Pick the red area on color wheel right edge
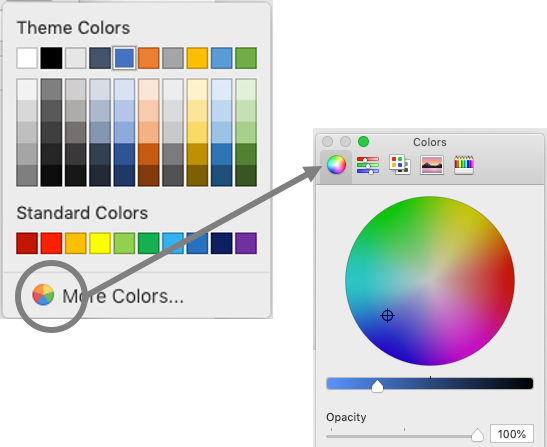This screenshot has height=447, width=547. tap(507, 281)
